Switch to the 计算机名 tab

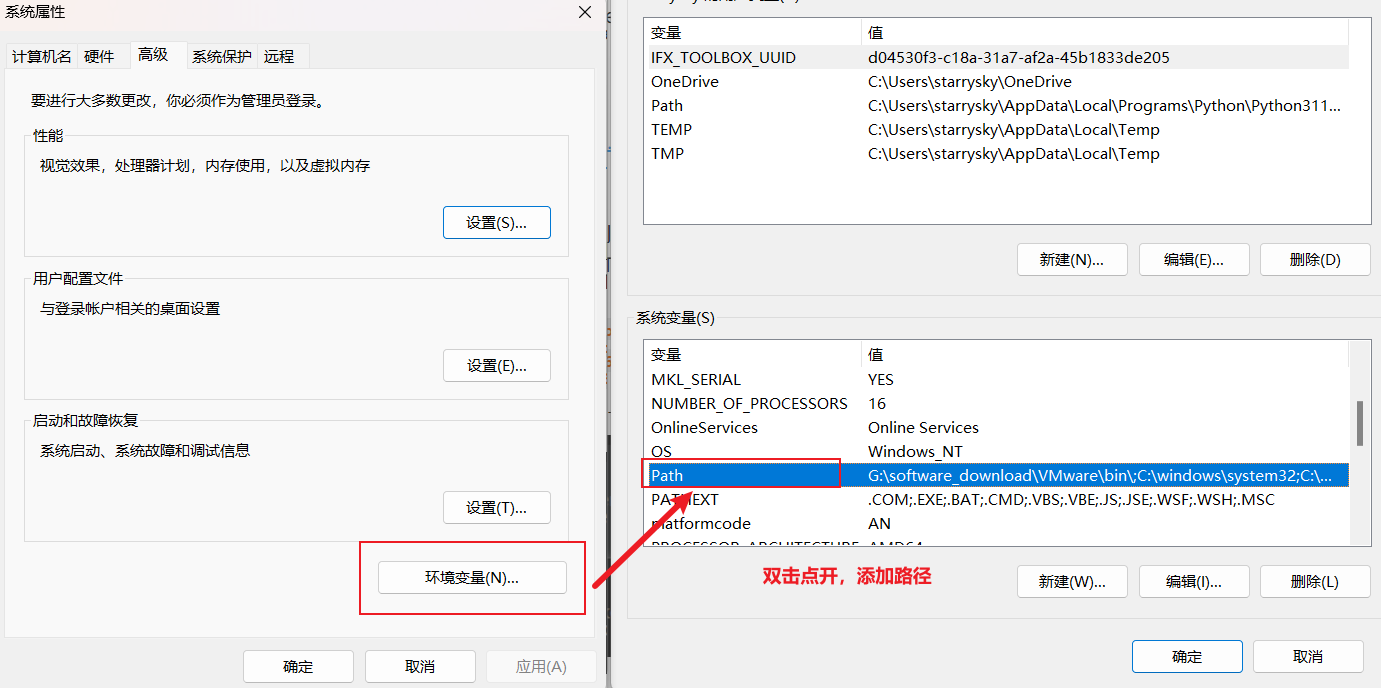[41, 57]
